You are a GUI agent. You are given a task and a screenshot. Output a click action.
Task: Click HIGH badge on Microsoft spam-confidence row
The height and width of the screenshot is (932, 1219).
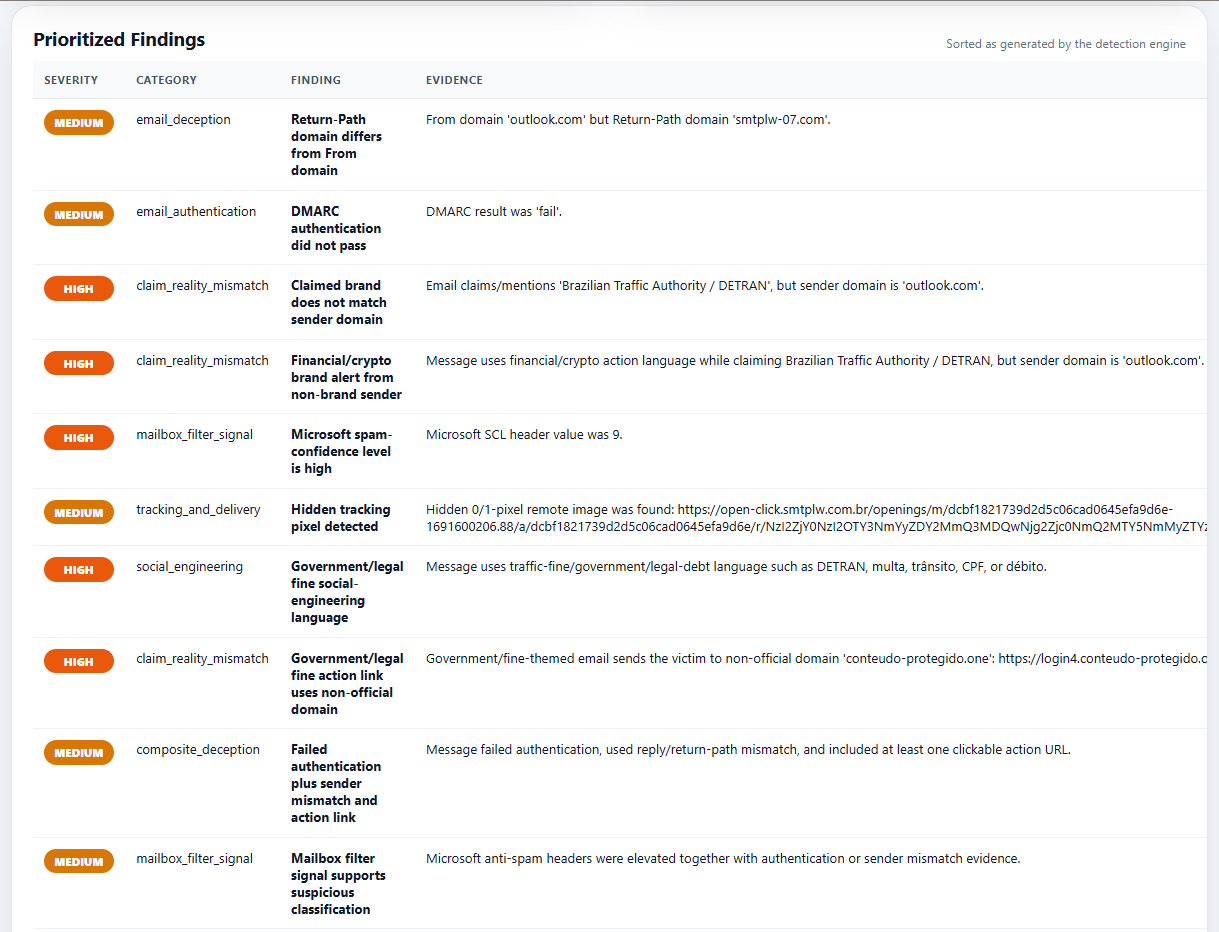coord(79,438)
